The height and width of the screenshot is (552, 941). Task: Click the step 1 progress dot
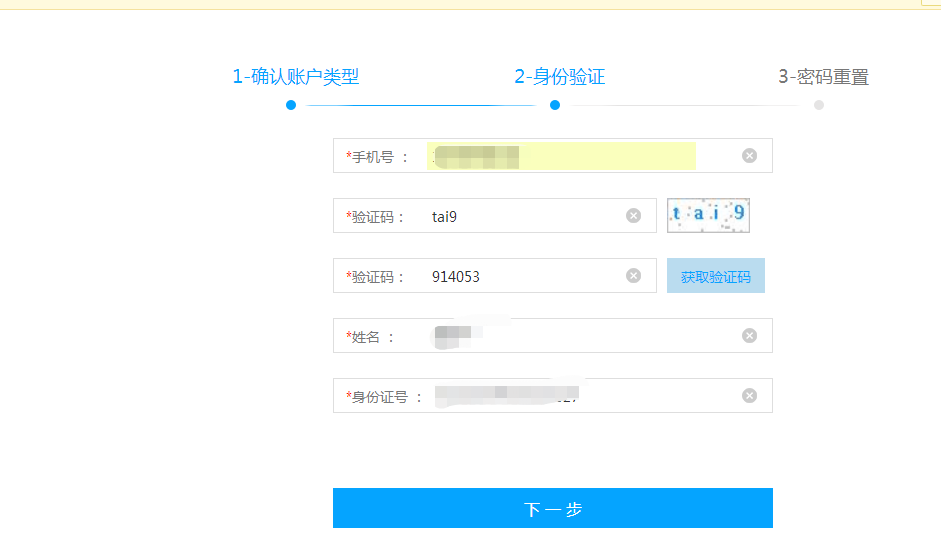click(291, 105)
